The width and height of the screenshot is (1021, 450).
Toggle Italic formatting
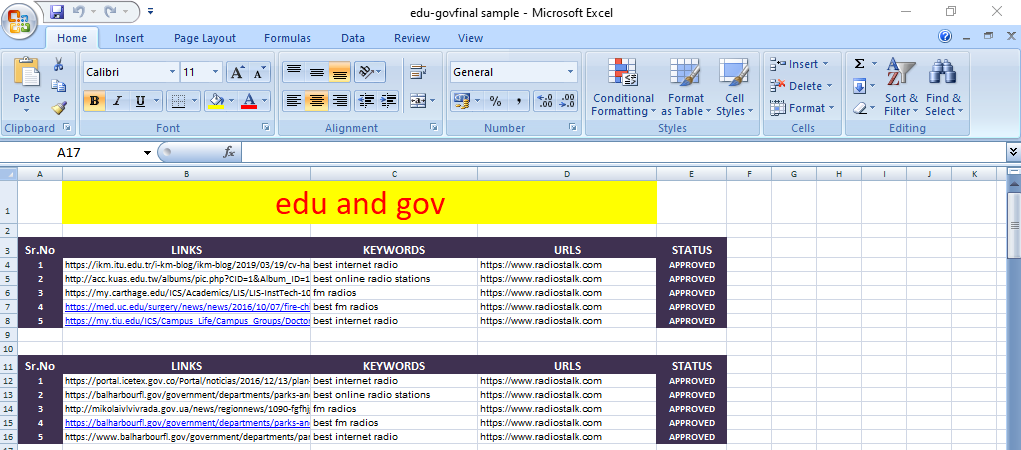pos(117,101)
